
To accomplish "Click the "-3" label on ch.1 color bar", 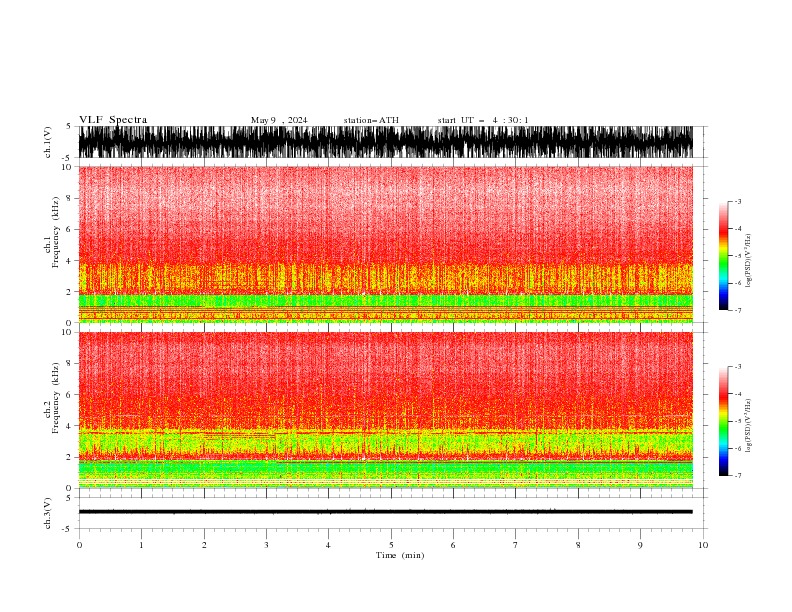I will (738, 201).
